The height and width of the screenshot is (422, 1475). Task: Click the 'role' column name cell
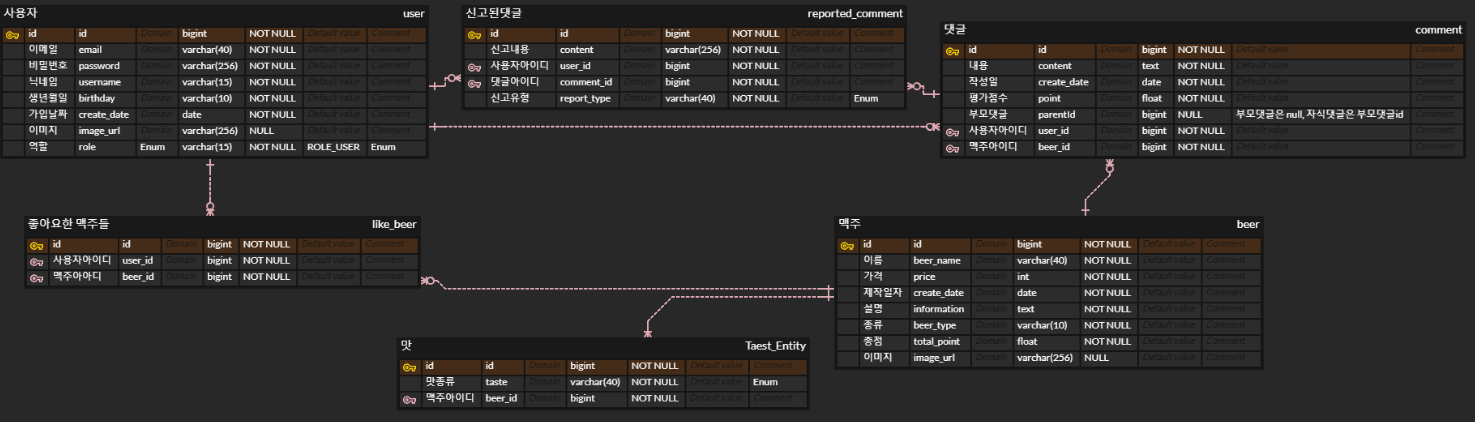pyautogui.click(x=105, y=147)
